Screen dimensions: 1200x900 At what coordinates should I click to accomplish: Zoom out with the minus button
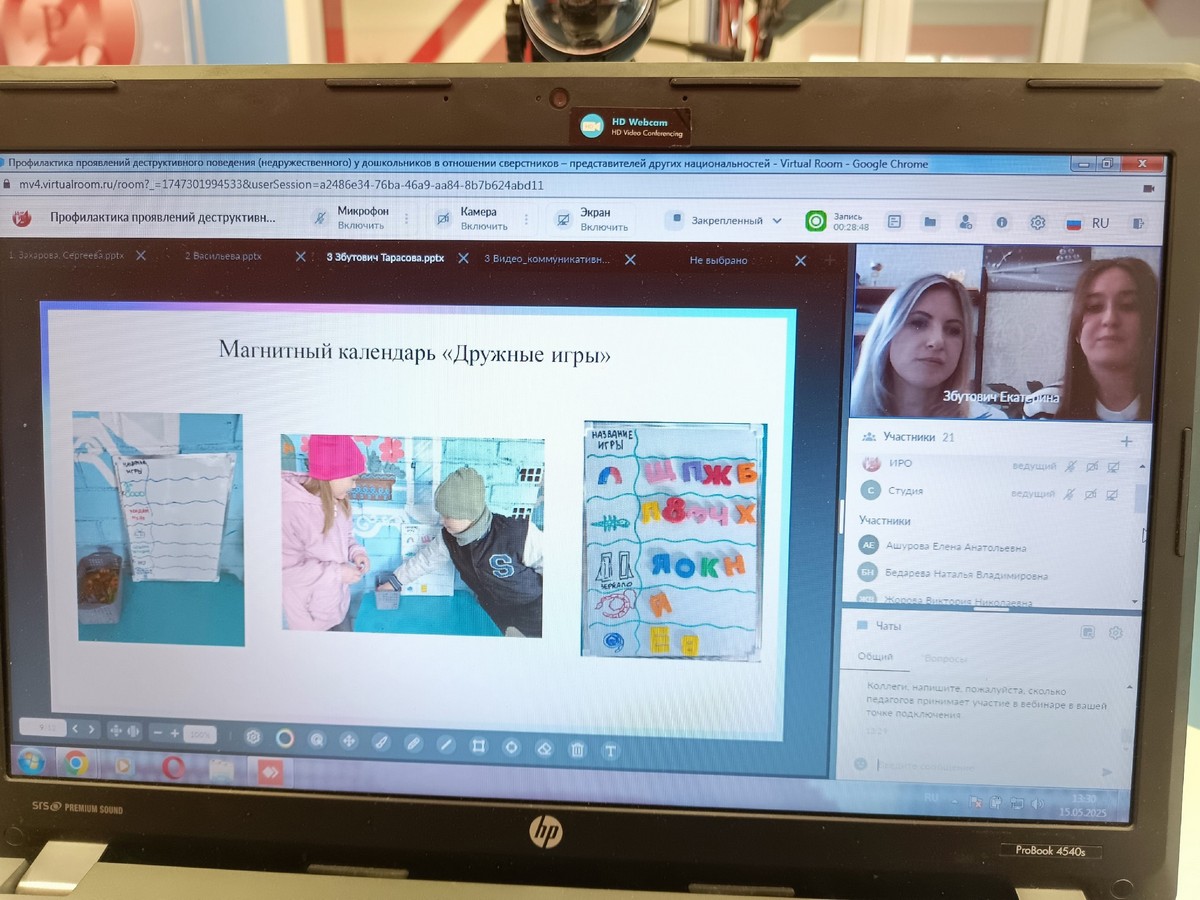tap(157, 732)
